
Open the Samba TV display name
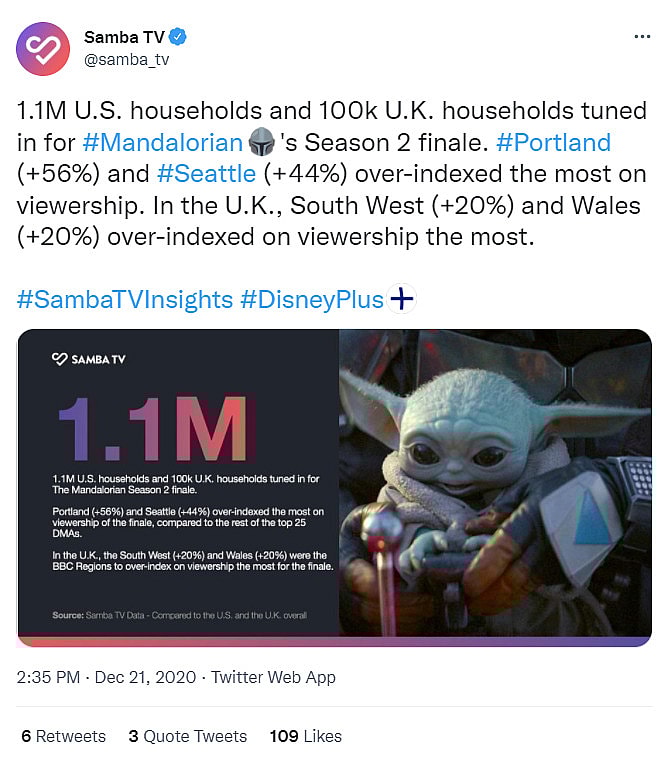point(124,38)
